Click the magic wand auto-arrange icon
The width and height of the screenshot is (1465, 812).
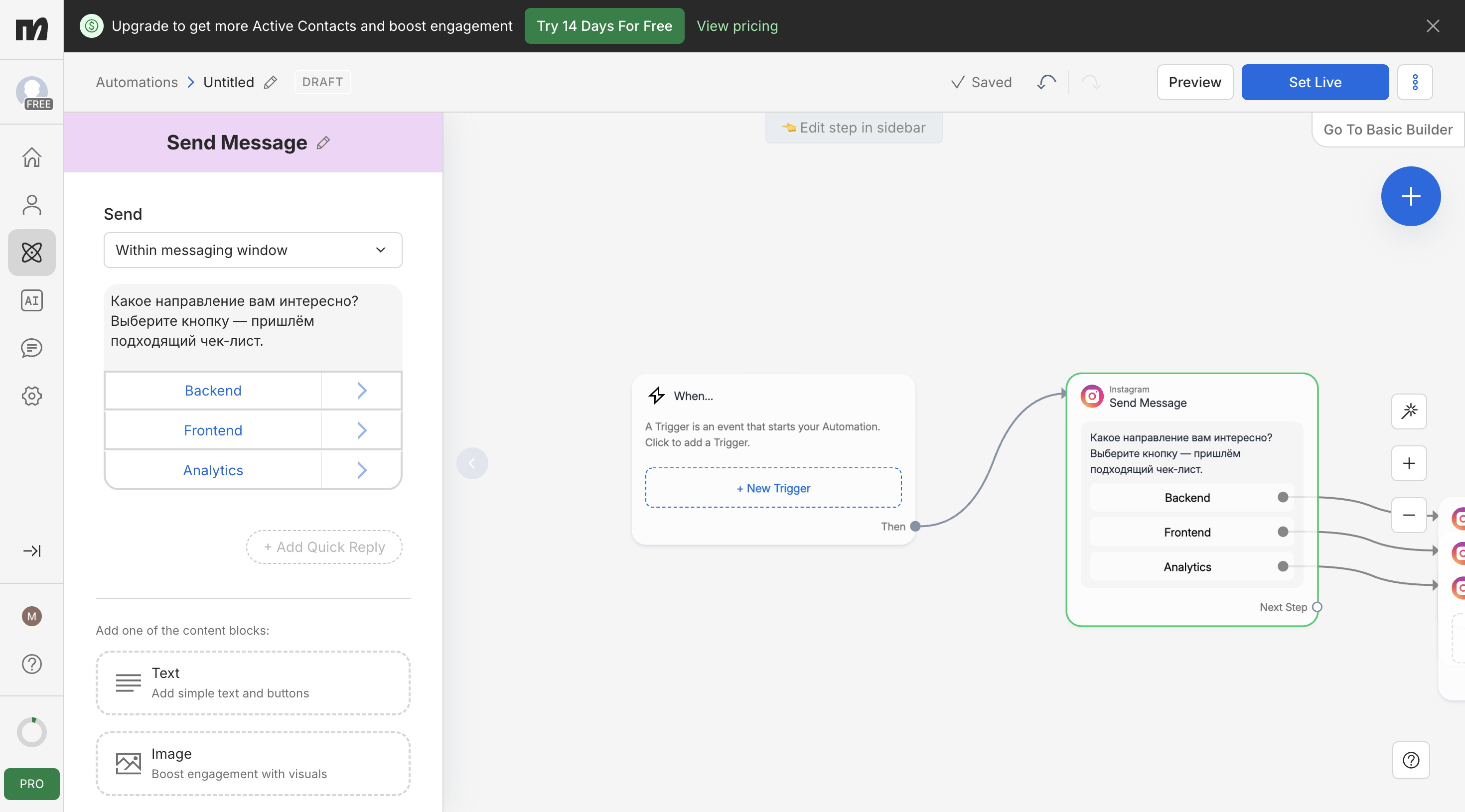(1409, 411)
